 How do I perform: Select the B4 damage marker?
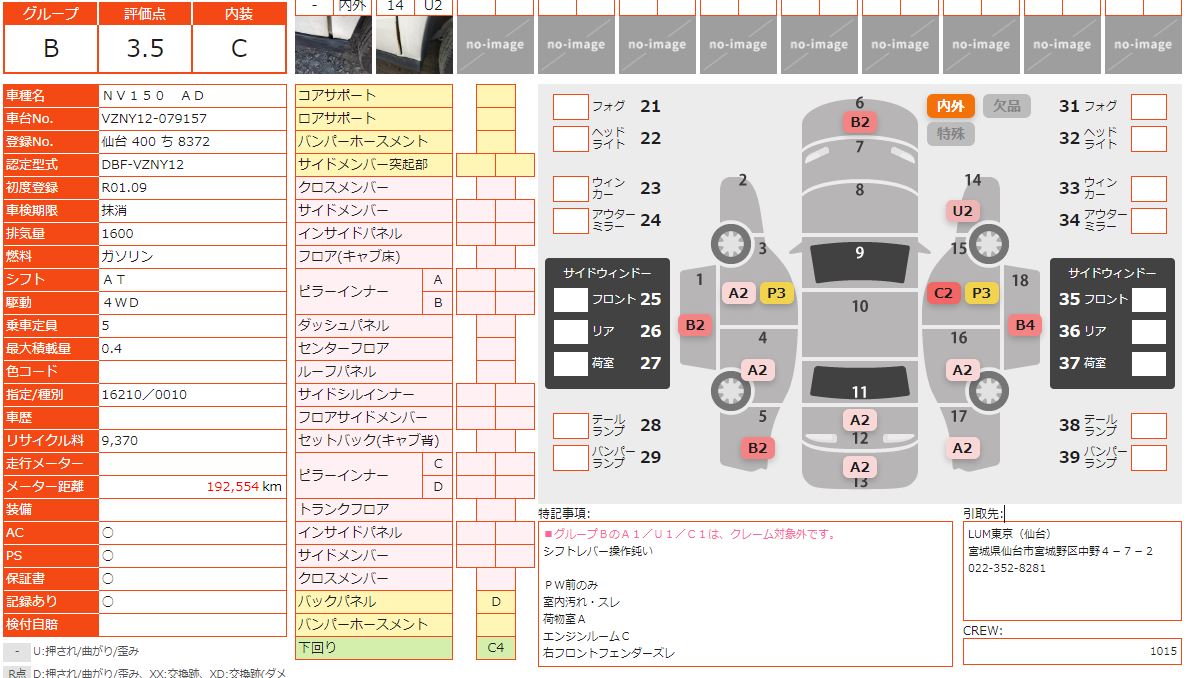[1025, 324]
